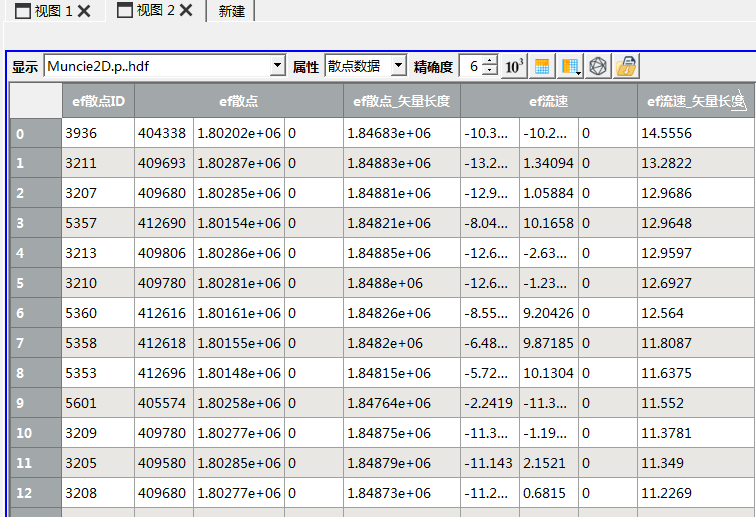Click cell value 404338
Screen dimensions: 756x517
(x=164, y=134)
